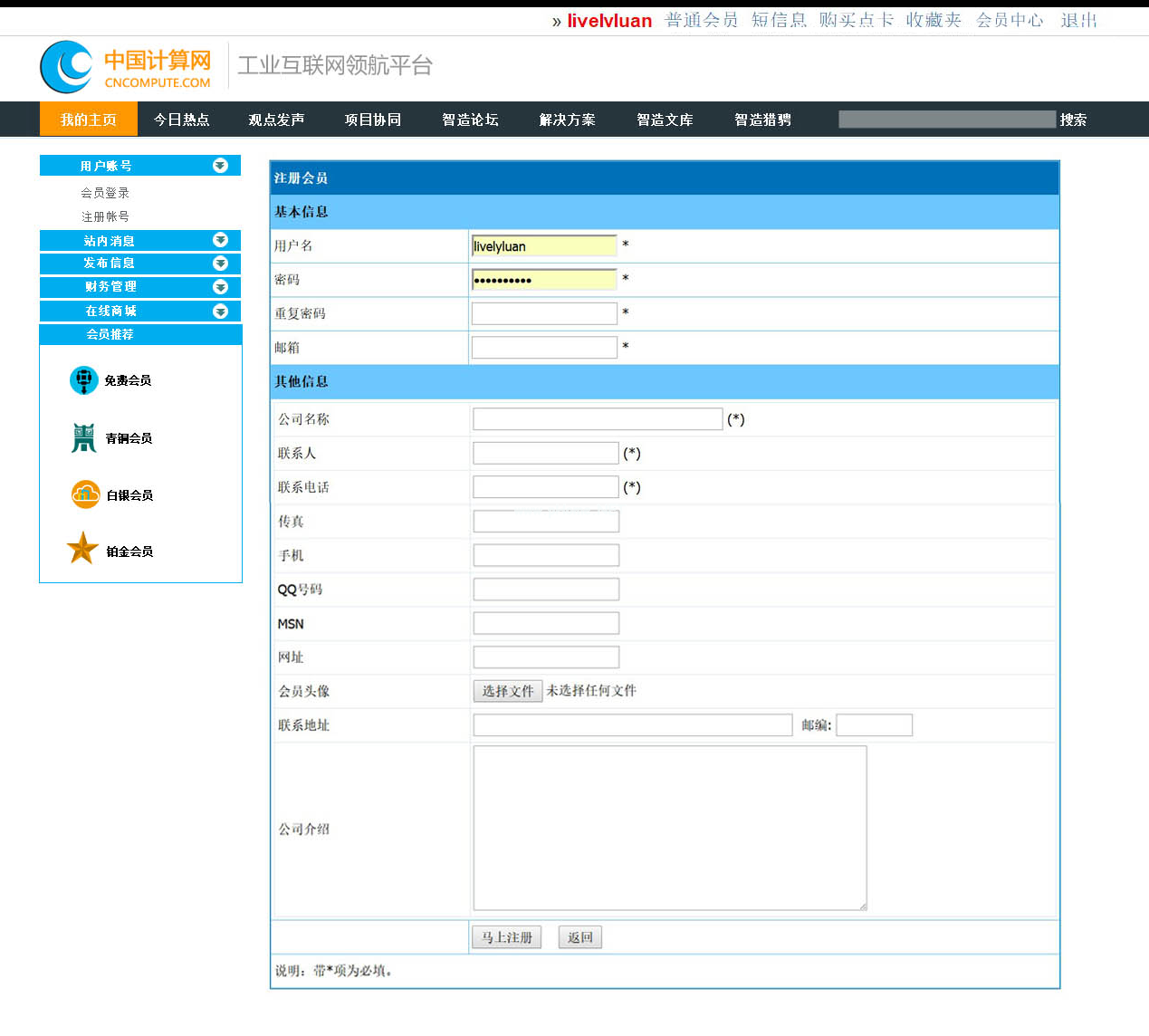Click the 选择文件 avatar upload button
1149x1036 pixels.
coord(508,691)
